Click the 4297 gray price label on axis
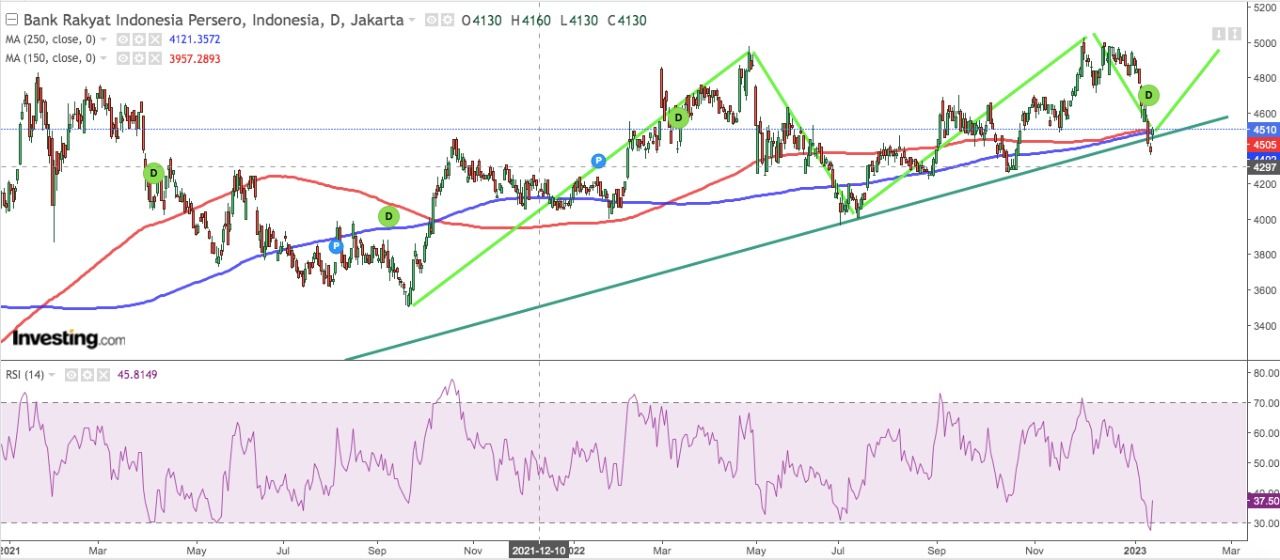Image resolution: width=1280 pixels, height=560 pixels. pyautogui.click(x=1265, y=167)
